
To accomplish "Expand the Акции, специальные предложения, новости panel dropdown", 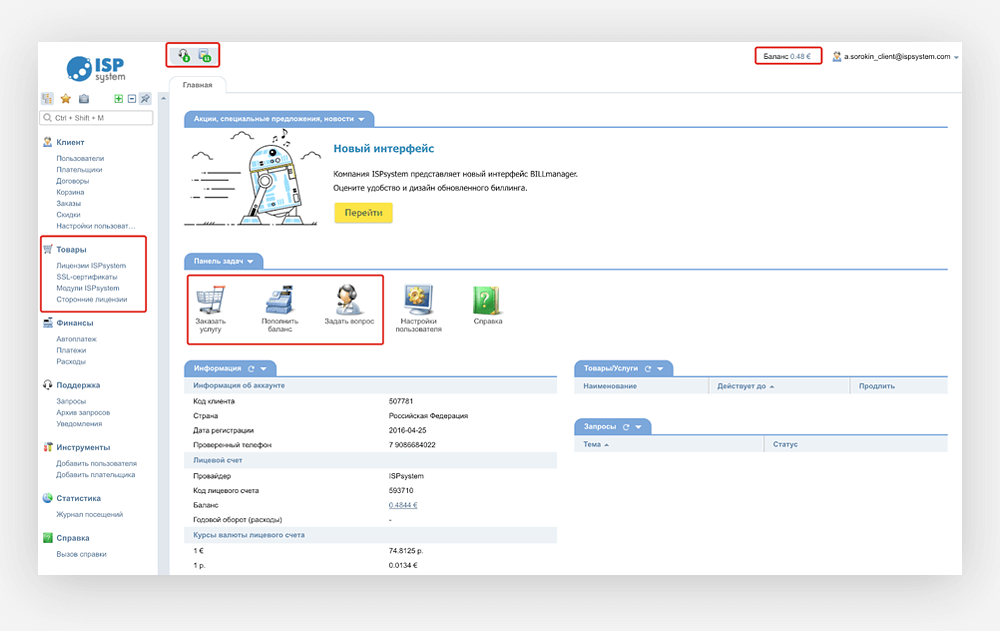I will coord(361,118).
